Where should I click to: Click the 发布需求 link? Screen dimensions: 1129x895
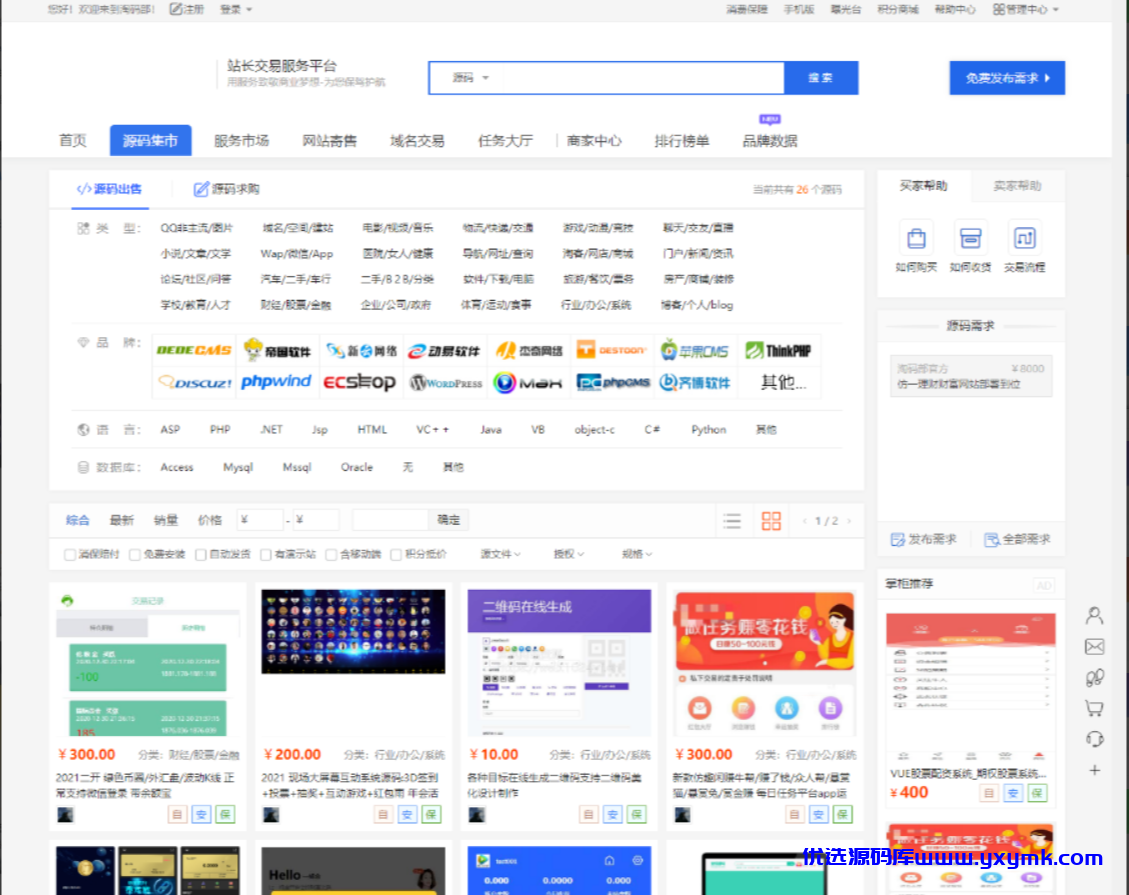[x=924, y=539]
